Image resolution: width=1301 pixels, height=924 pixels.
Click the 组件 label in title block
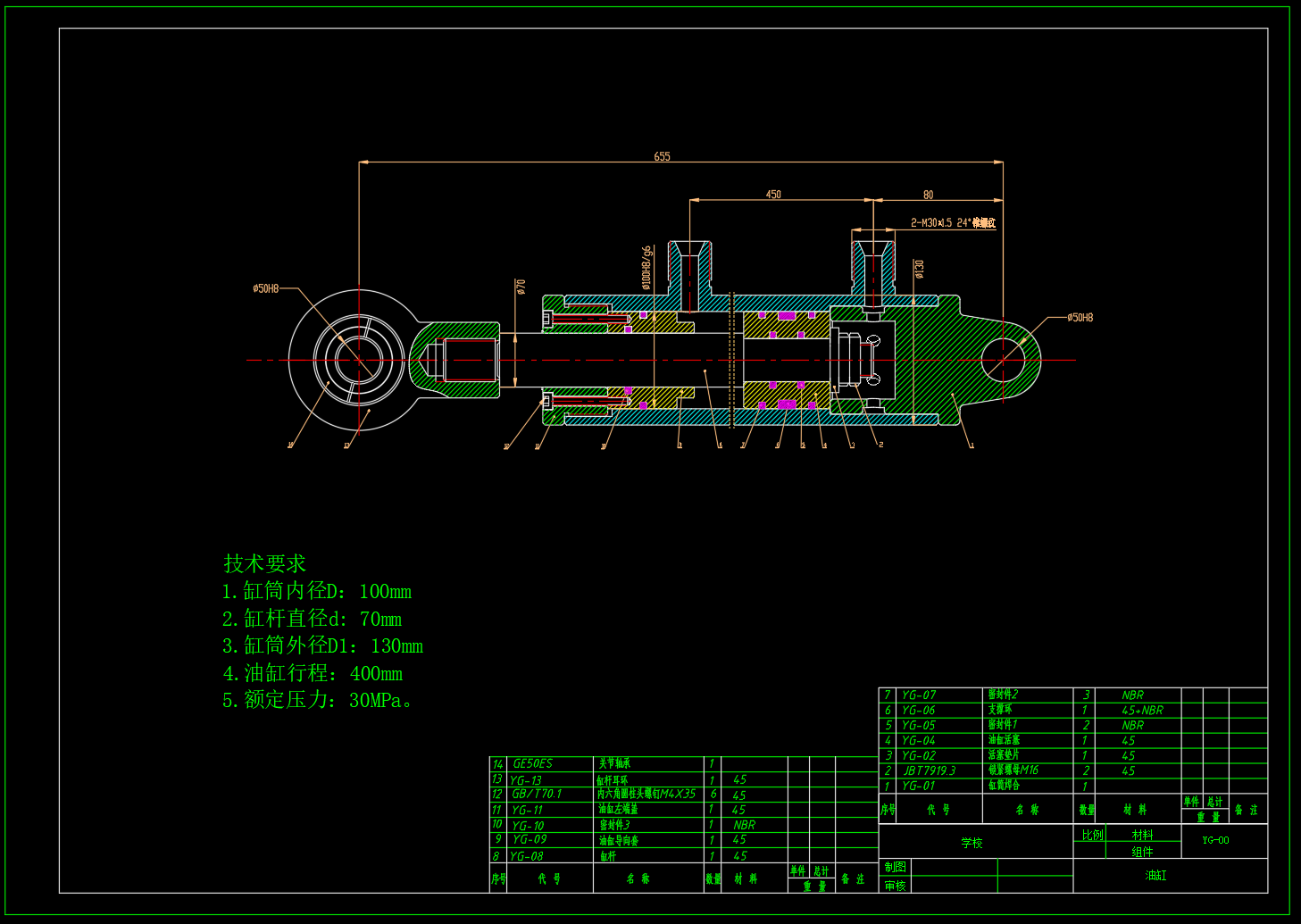coord(1142,852)
